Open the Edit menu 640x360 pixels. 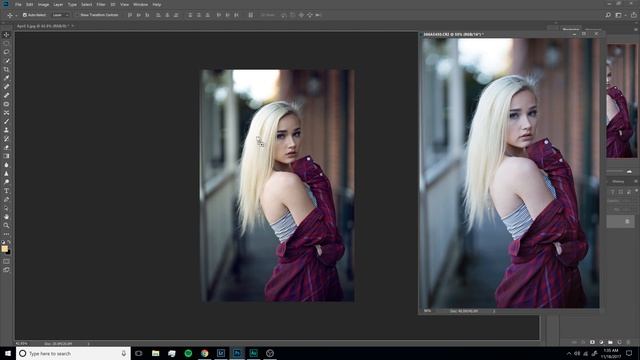[x=30, y=4]
